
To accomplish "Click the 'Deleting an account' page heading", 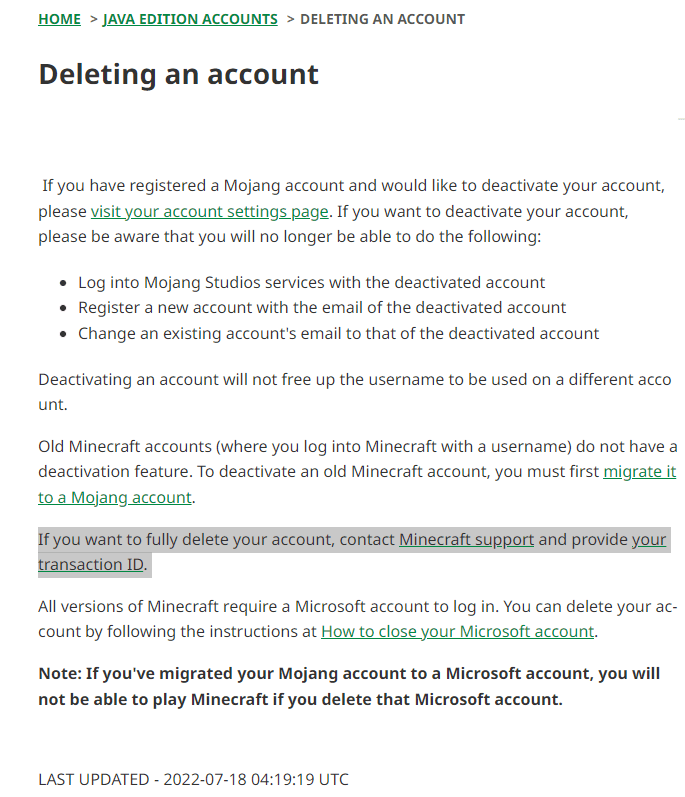I will click(x=178, y=74).
